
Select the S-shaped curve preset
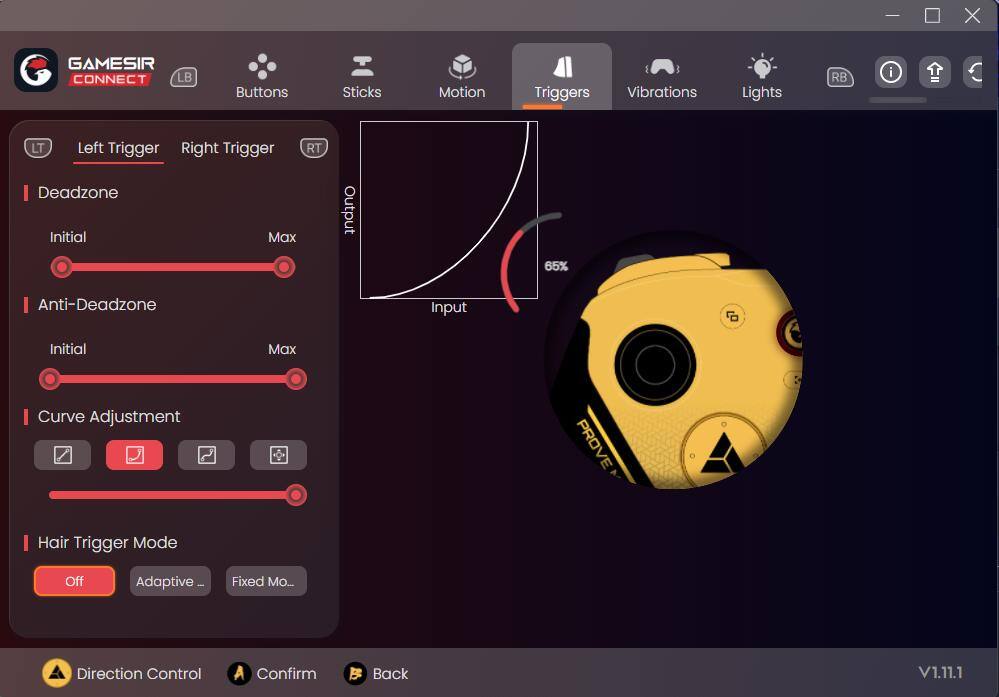(206, 455)
